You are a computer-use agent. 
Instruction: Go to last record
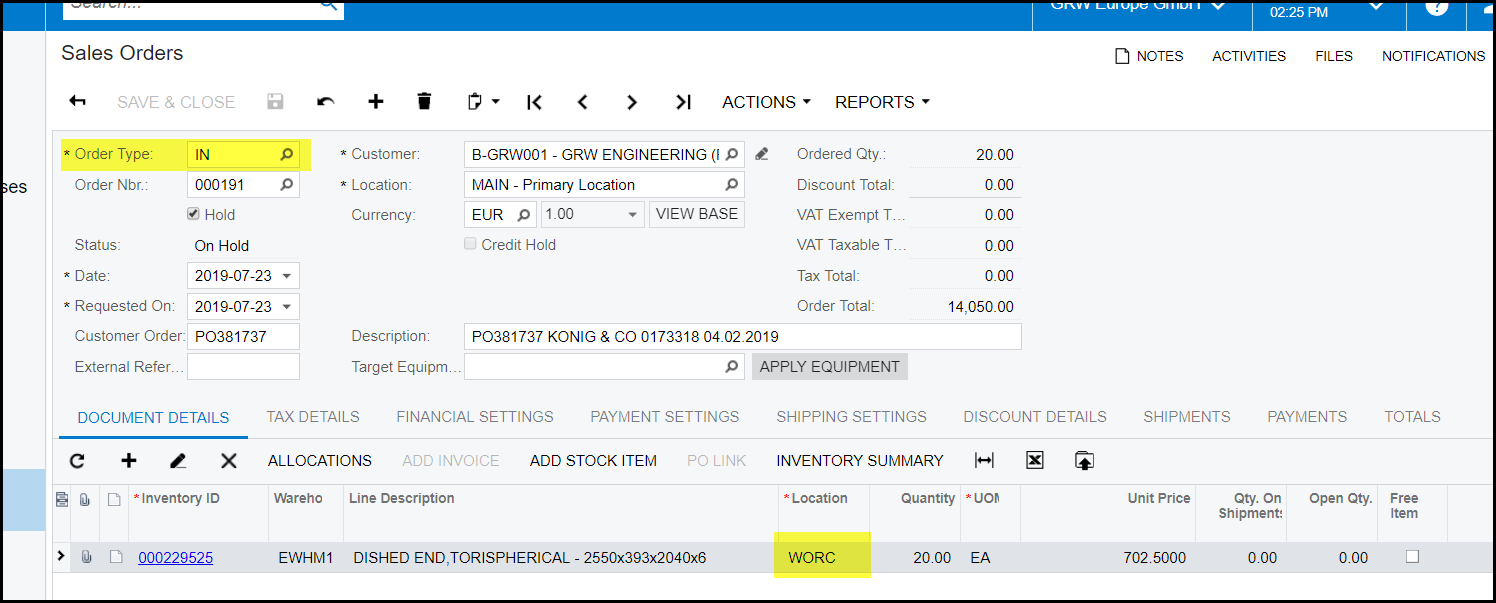pos(683,102)
